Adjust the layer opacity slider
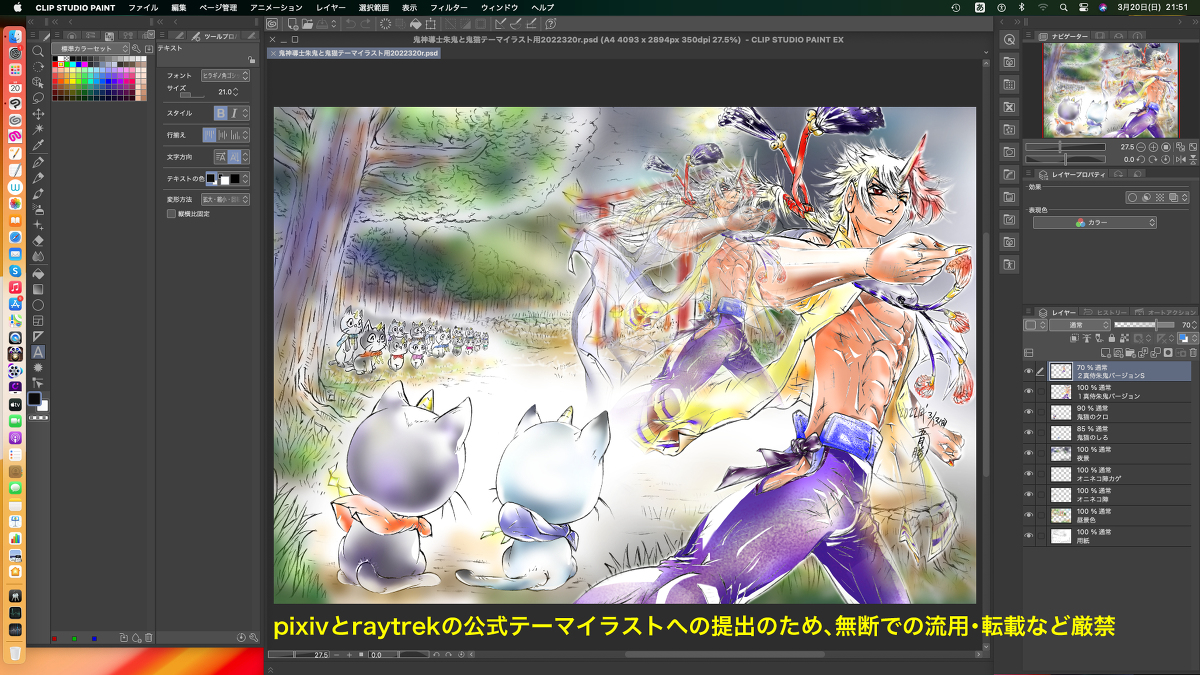The image size is (1200, 675). point(1145,325)
